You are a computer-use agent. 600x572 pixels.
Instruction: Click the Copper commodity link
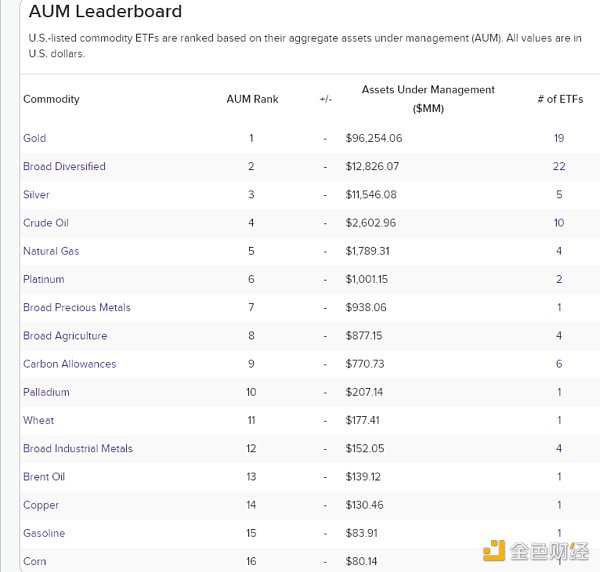coord(41,505)
